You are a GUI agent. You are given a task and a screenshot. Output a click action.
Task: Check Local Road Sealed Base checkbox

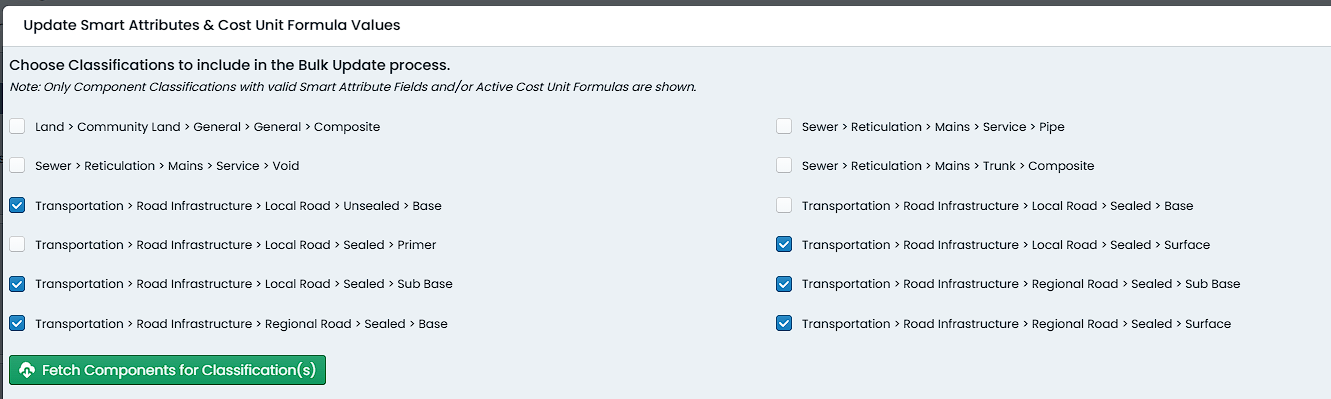(x=784, y=206)
